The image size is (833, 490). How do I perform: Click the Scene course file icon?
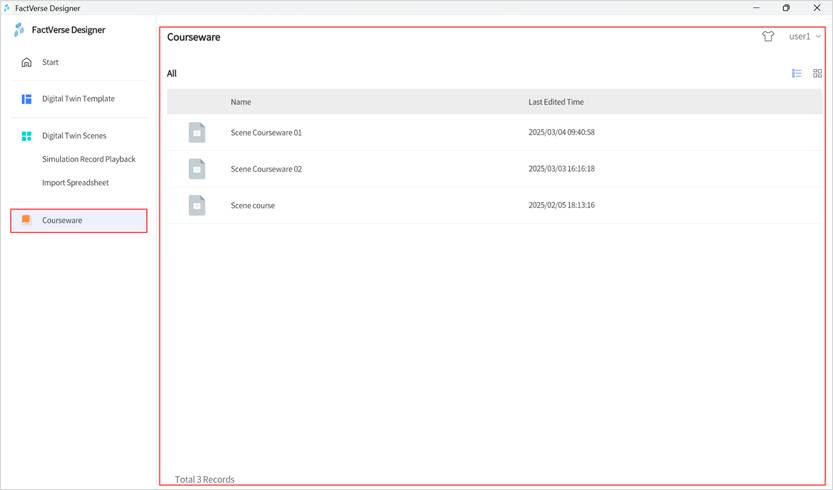(x=197, y=205)
